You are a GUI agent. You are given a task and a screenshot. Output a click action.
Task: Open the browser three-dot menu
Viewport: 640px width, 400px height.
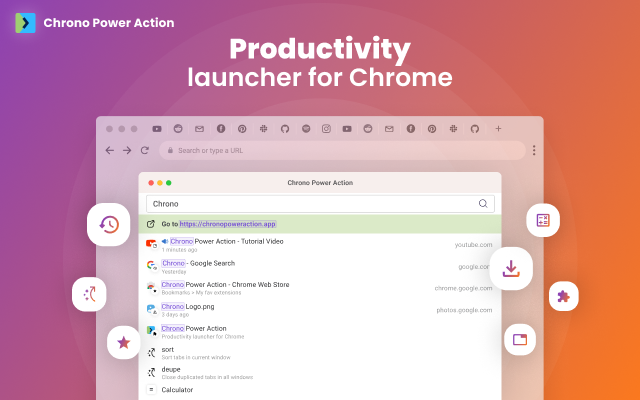534,150
